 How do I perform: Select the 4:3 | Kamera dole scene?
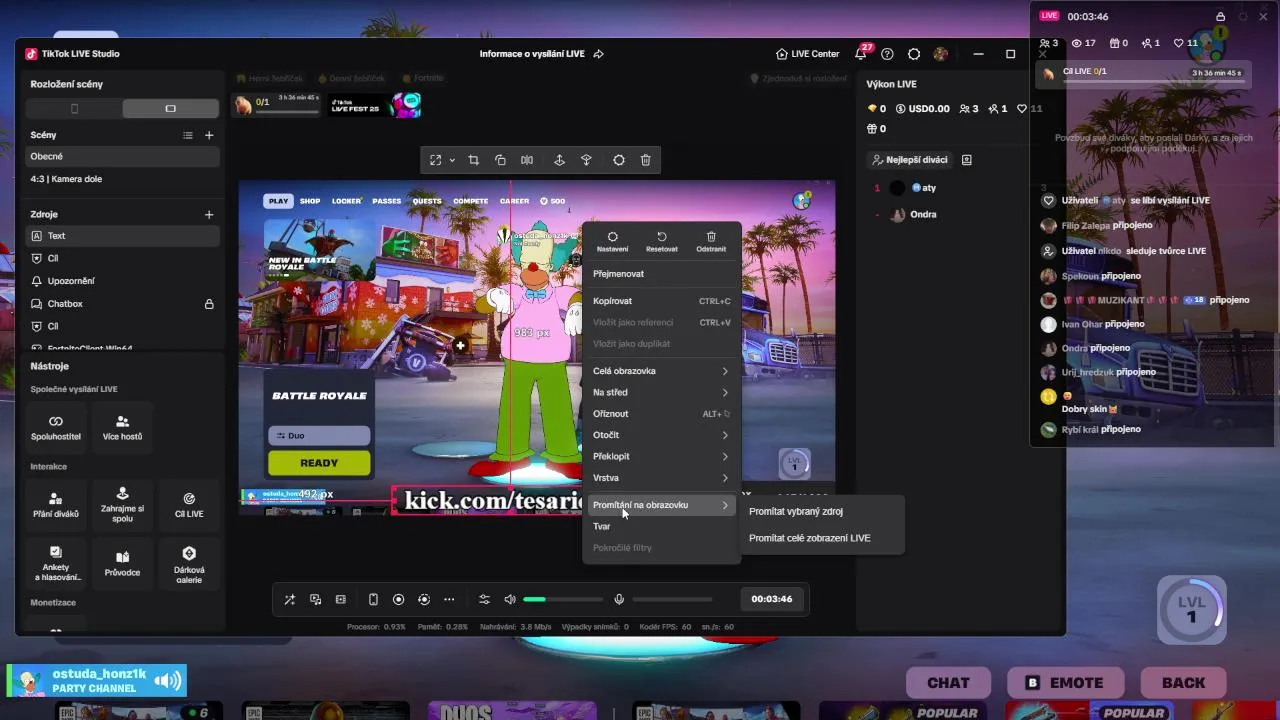122,179
